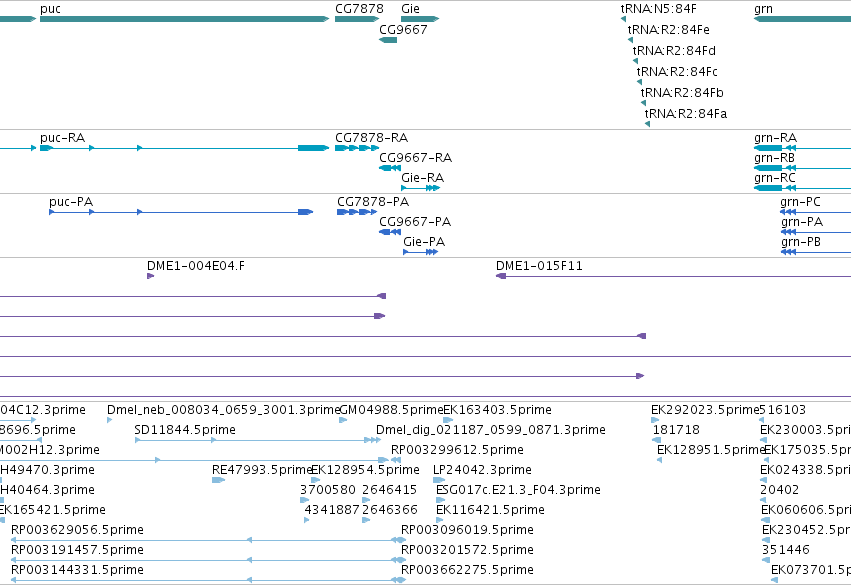851x585 pixels.
Task: Select the DME1-015F11 clone label
Action: pyautogui.click(x=539, y=266)
